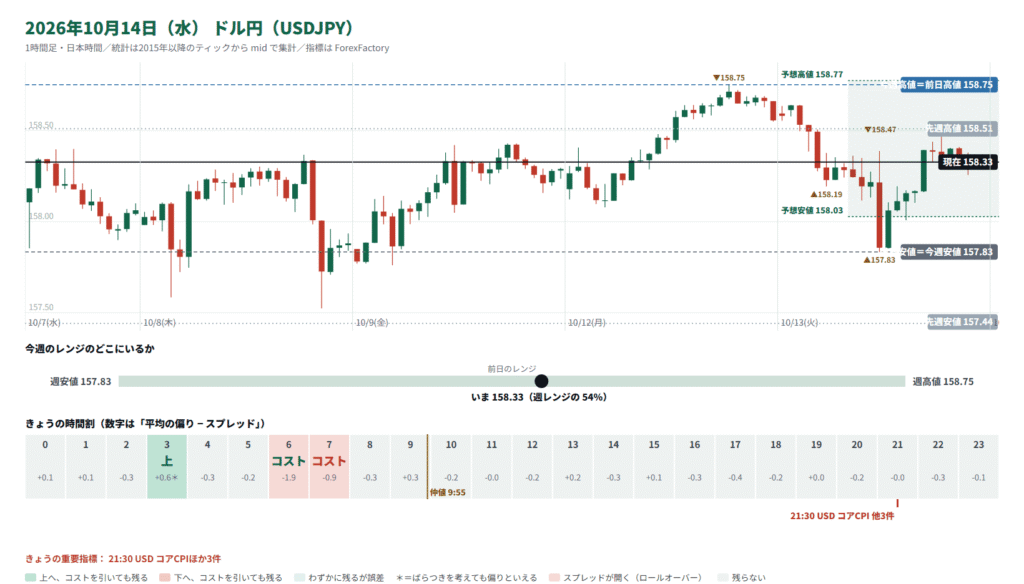Click the 10/13(火) date axis label
This screenshot has height=584, width=1024.
pos(799,322)
